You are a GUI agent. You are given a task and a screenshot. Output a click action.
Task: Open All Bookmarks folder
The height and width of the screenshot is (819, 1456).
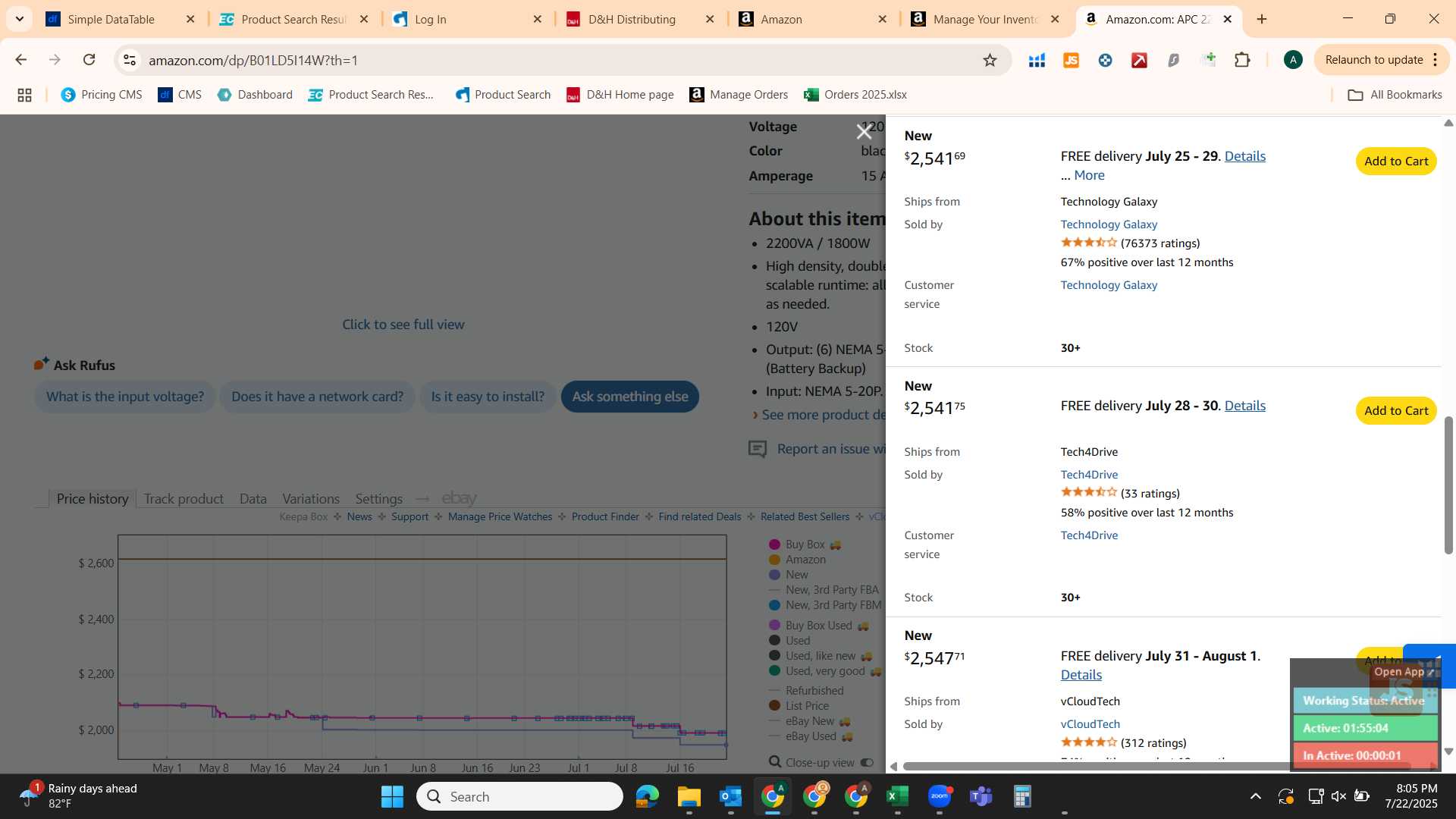coord(1395,95)
